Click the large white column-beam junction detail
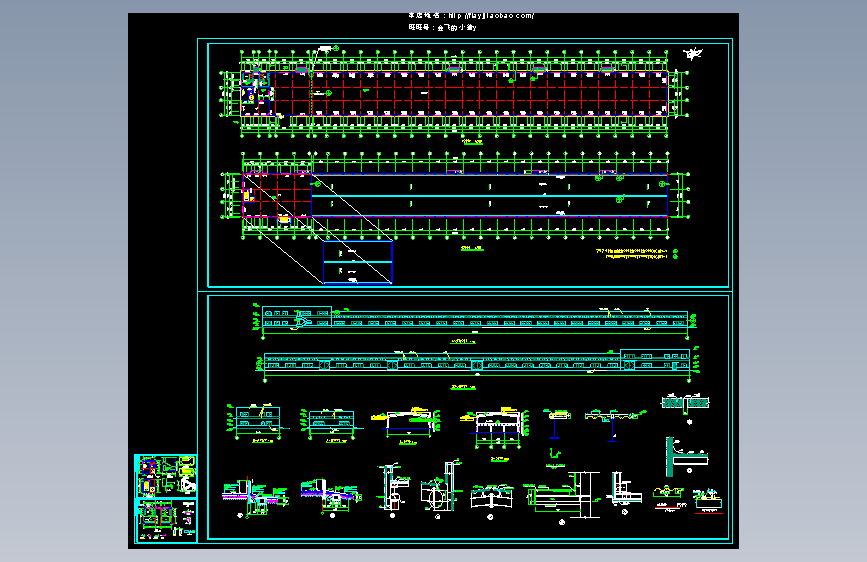 [562, 496]
